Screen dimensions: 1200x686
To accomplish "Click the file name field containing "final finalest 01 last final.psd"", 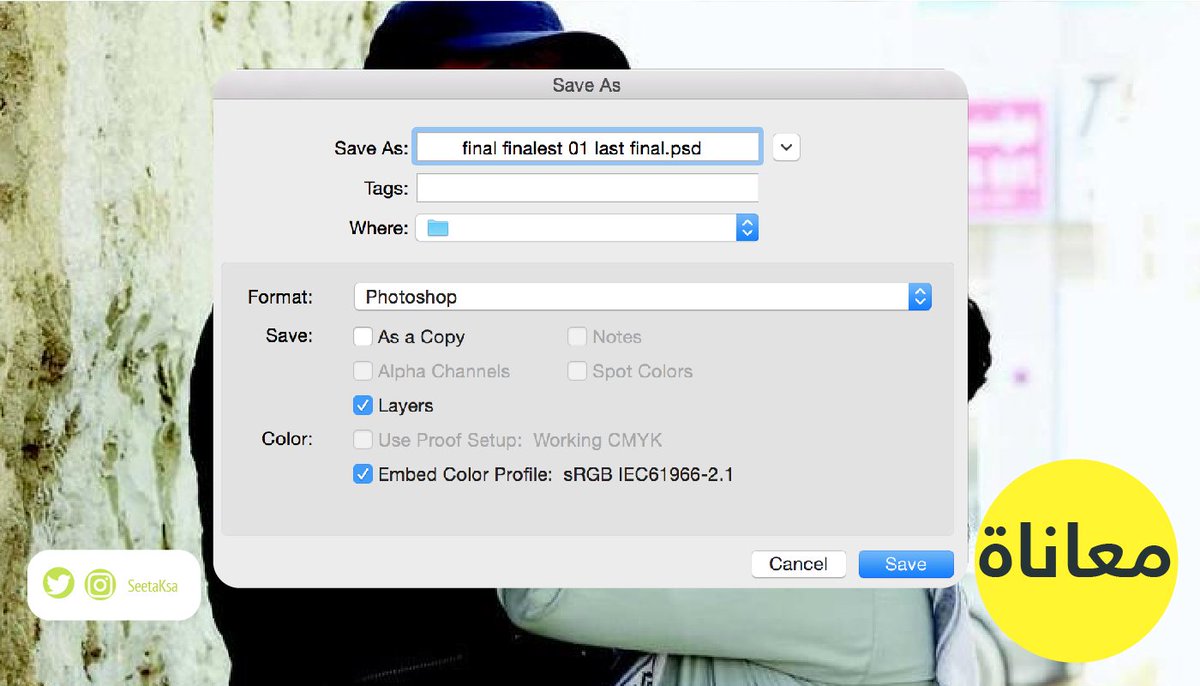I will coord(589,147).
